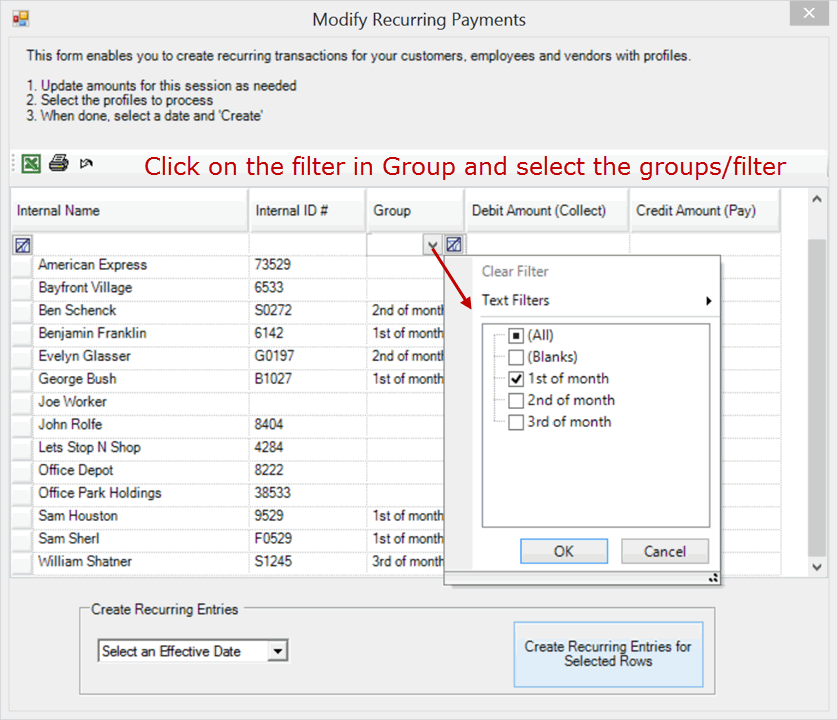The width and height of the screenshot is (838, 720).
Task: Click the Print icon in toolbar
Action: tap(59, 163)
